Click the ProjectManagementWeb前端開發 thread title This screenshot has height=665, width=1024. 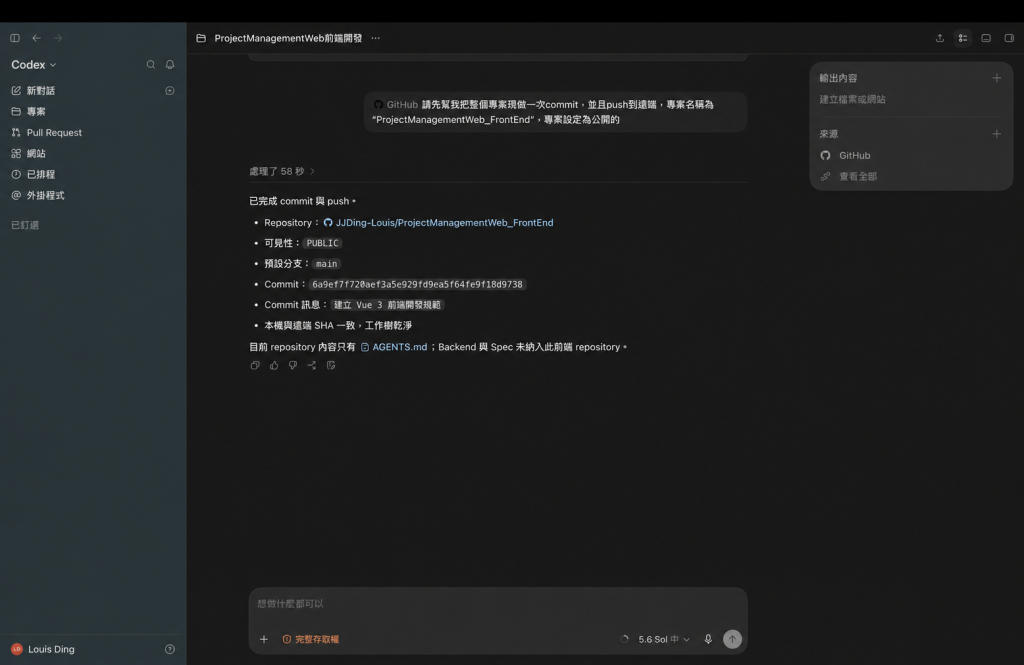click(288, 38)
